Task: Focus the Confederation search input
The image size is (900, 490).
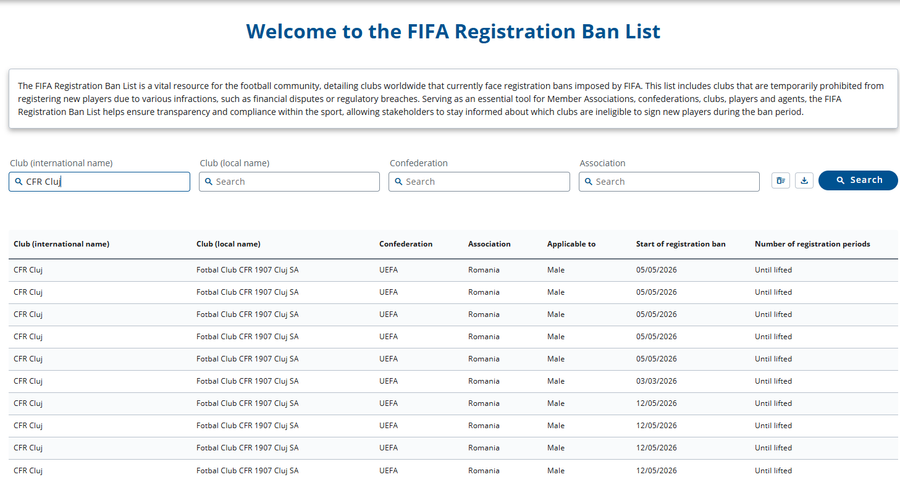Action: click(x=479, y=182)
